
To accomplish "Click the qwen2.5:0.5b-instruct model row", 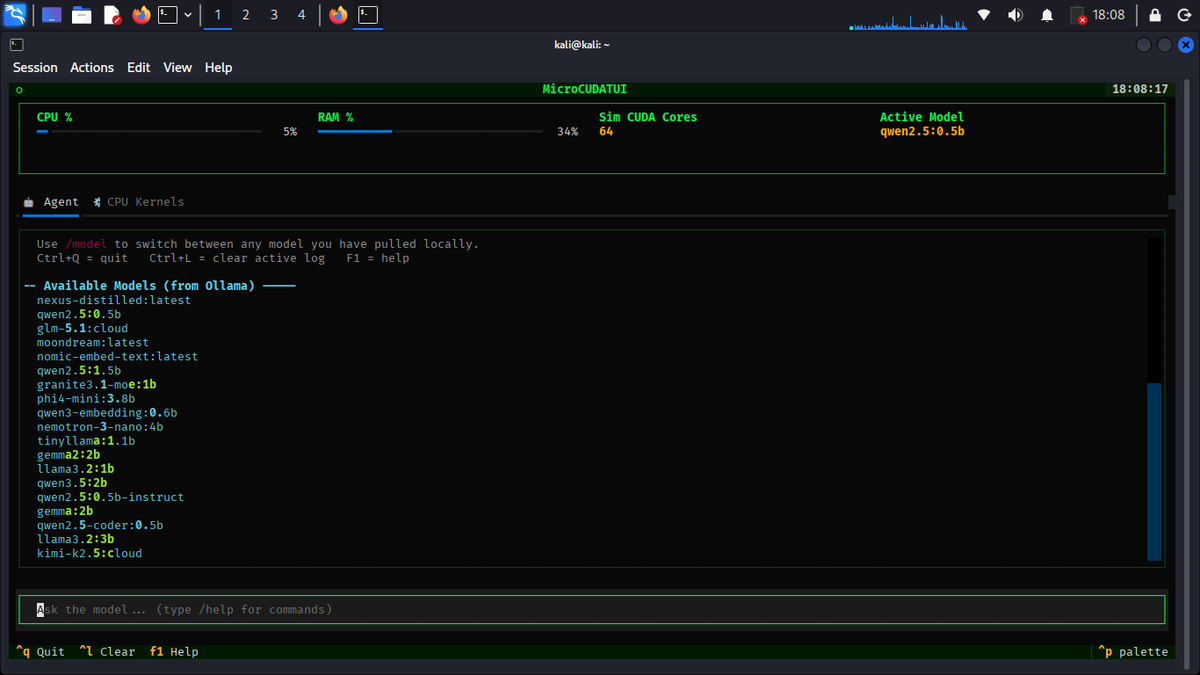I will 111,496.
